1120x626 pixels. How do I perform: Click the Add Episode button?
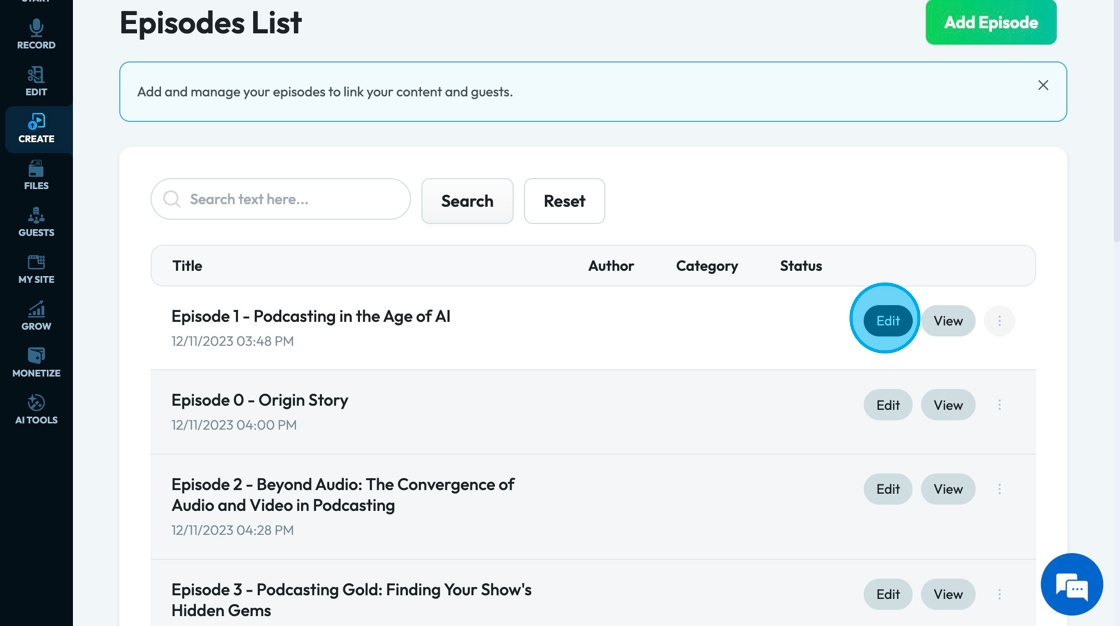(x=990, y=22)
